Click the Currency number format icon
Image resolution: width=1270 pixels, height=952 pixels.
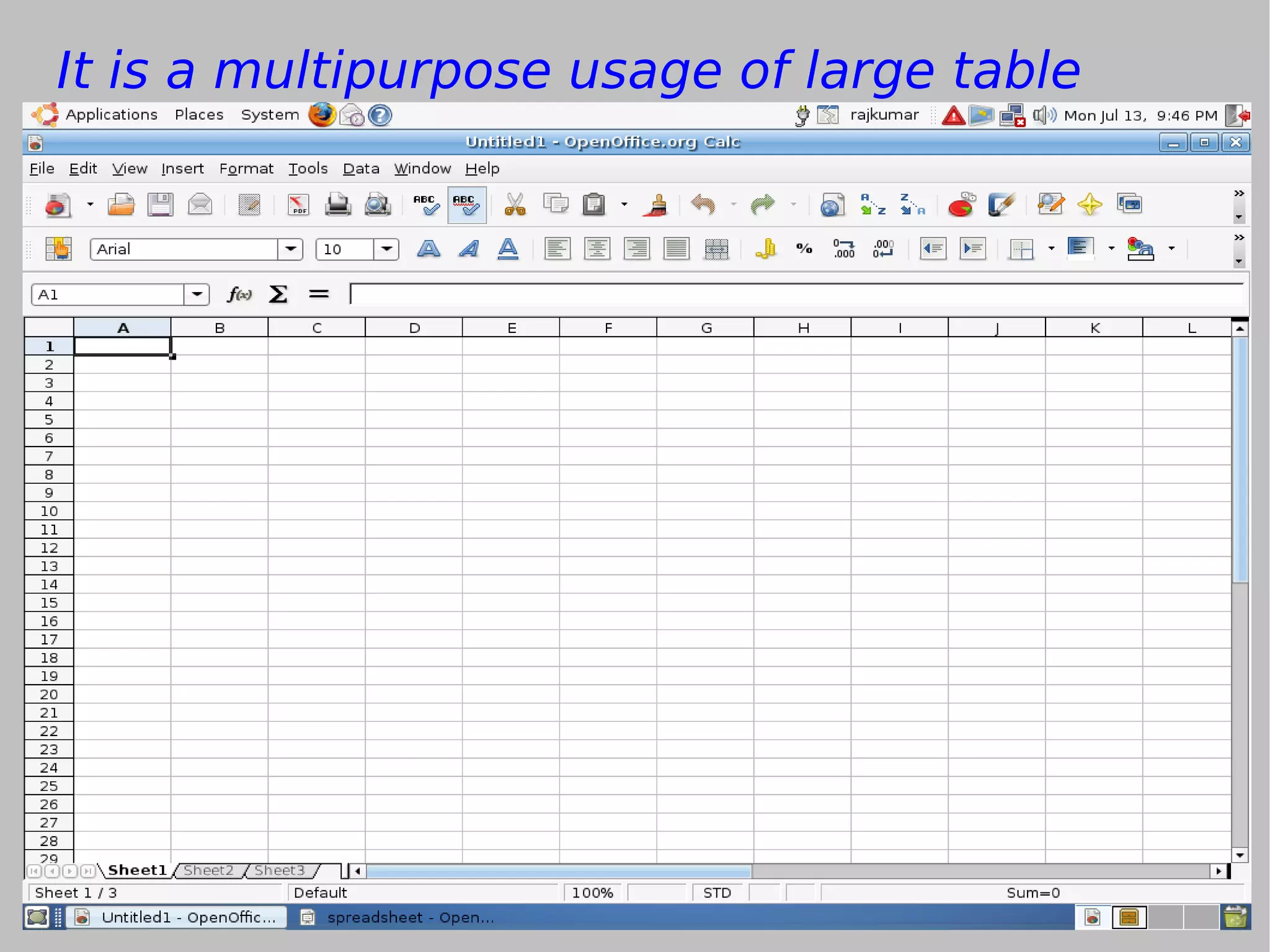tap(766, 249)
